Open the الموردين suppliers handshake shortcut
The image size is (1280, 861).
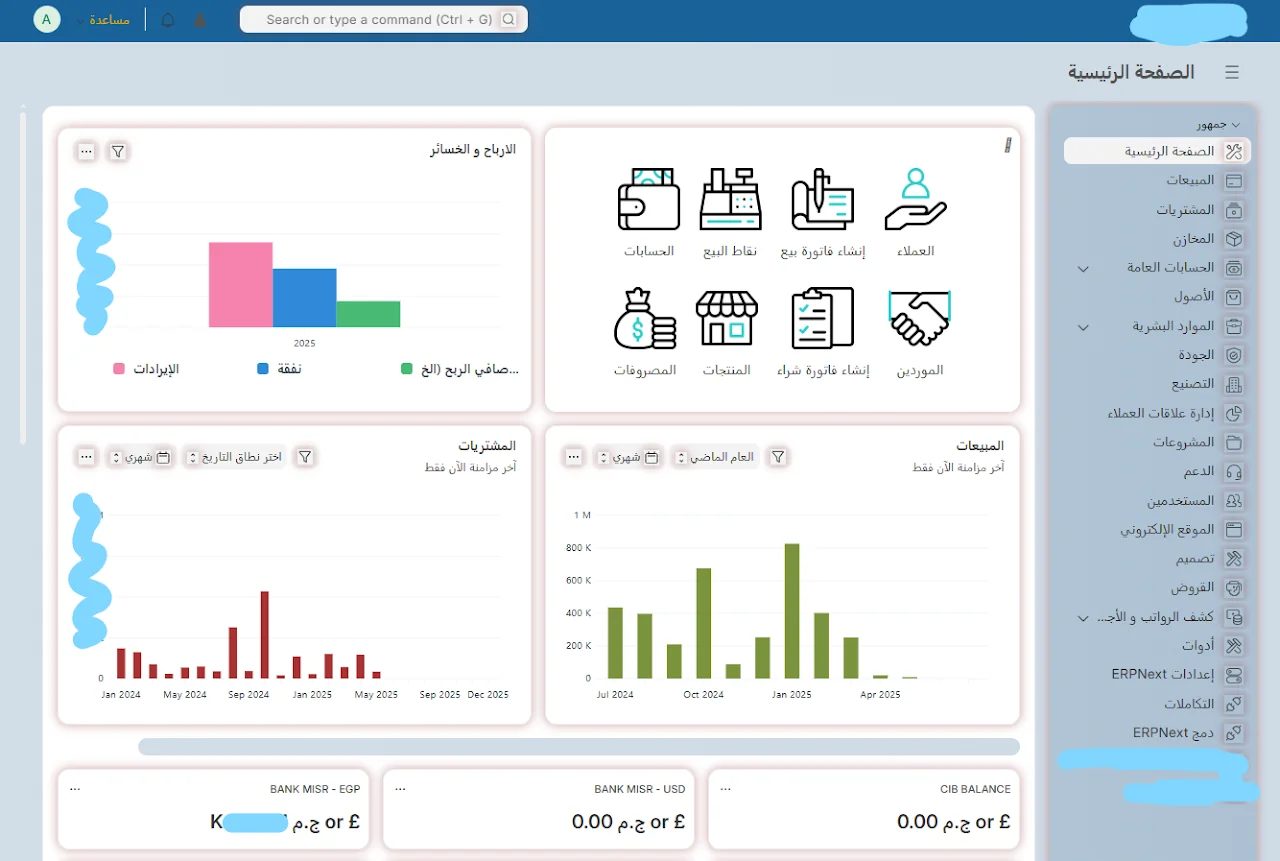coord(918,333)
